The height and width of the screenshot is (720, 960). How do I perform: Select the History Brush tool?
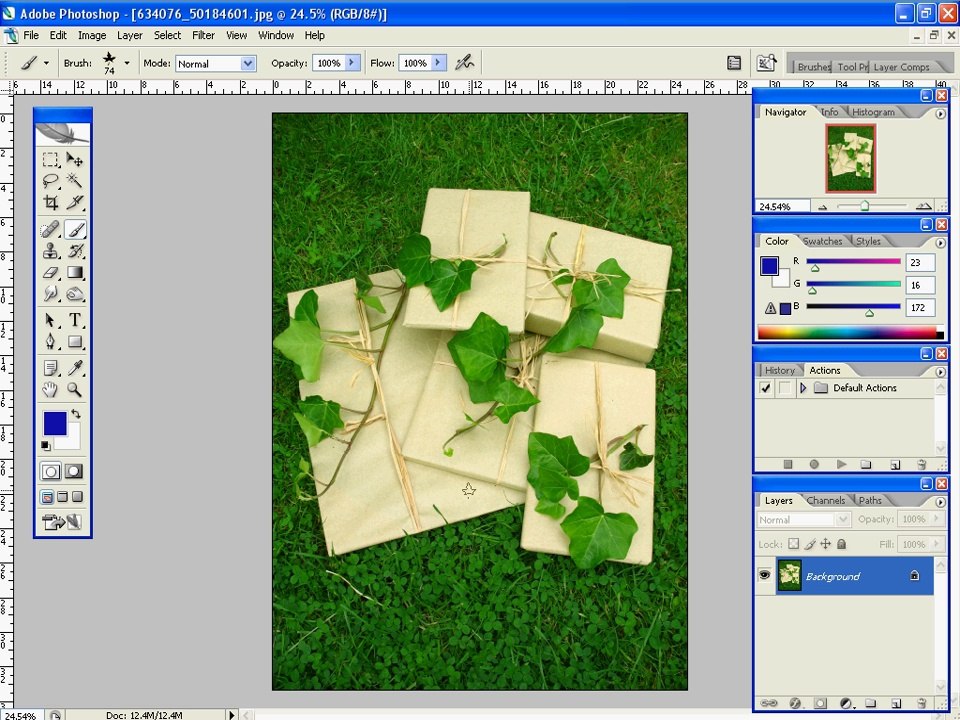coord(75,251)
